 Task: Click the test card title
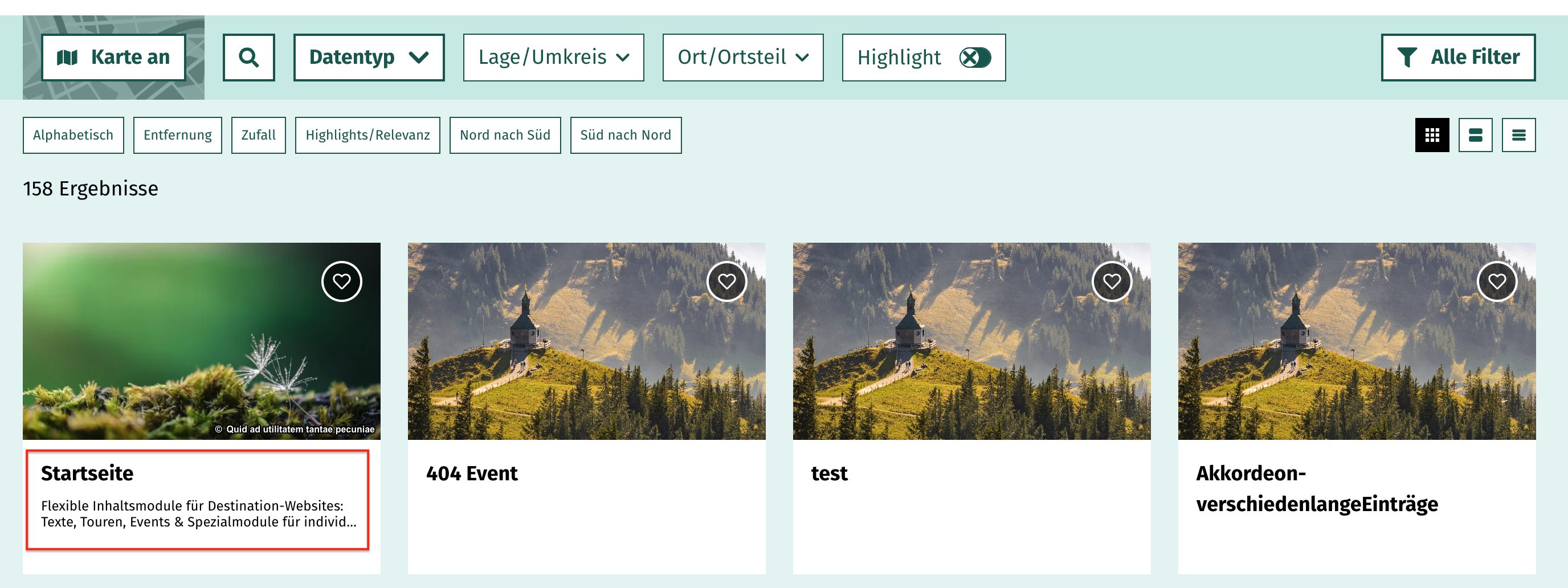pos(829,473)
